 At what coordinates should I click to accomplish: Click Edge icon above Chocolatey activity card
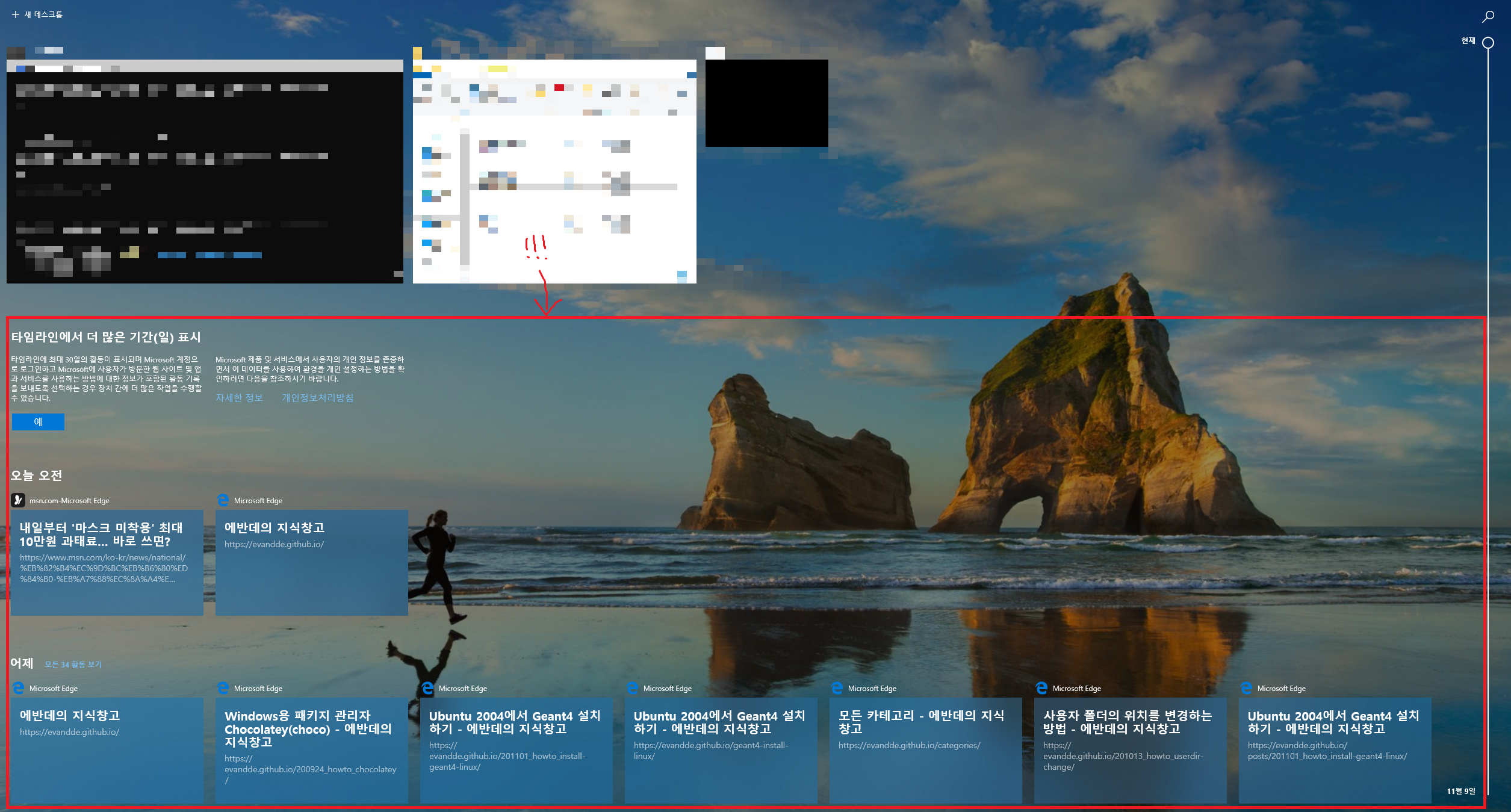pos(223,688)
